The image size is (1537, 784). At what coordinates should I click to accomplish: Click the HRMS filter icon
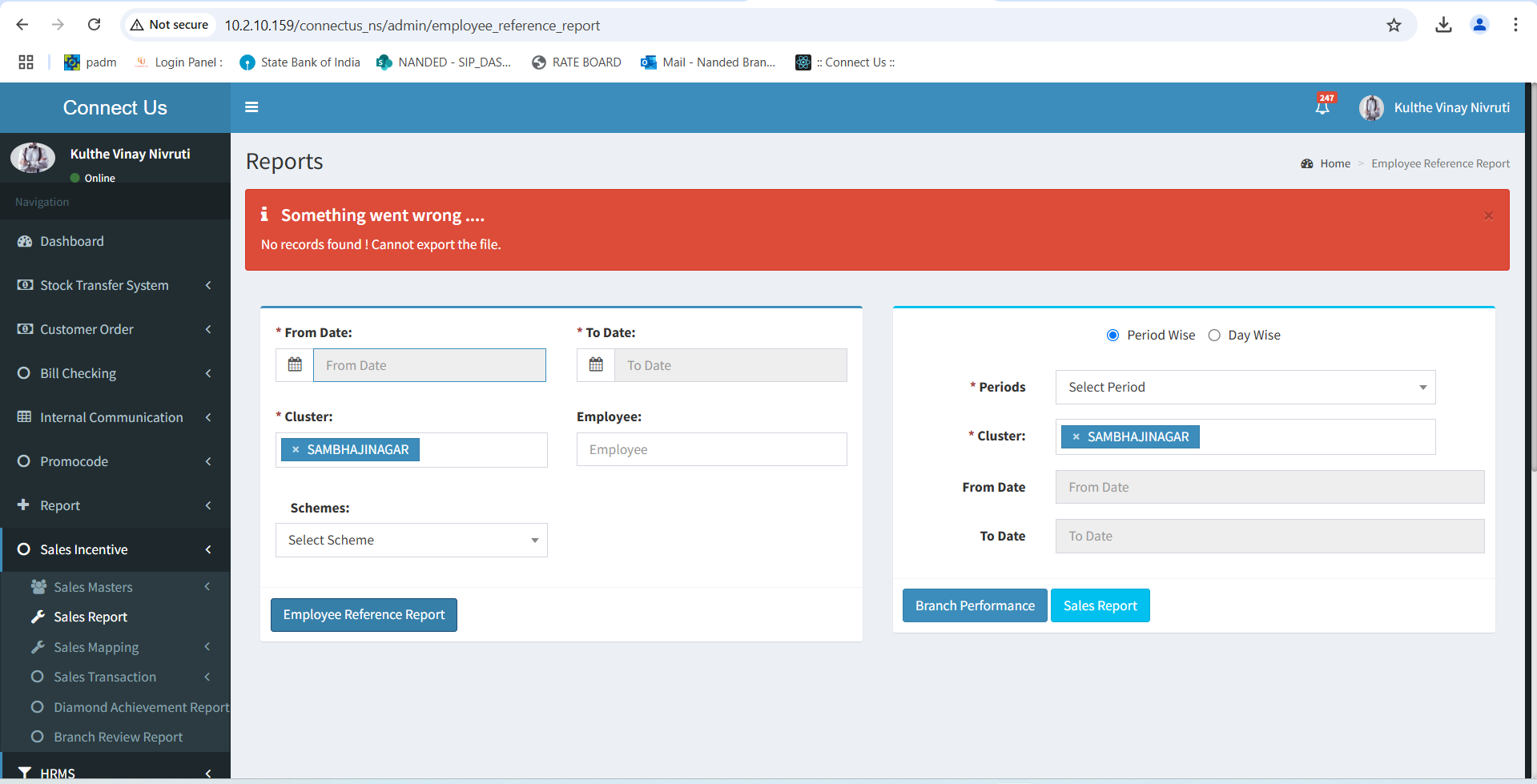pos(25,773)
